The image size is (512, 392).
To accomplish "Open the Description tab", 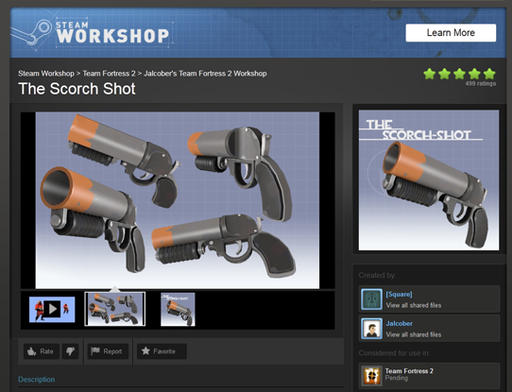I will point(37,379).
